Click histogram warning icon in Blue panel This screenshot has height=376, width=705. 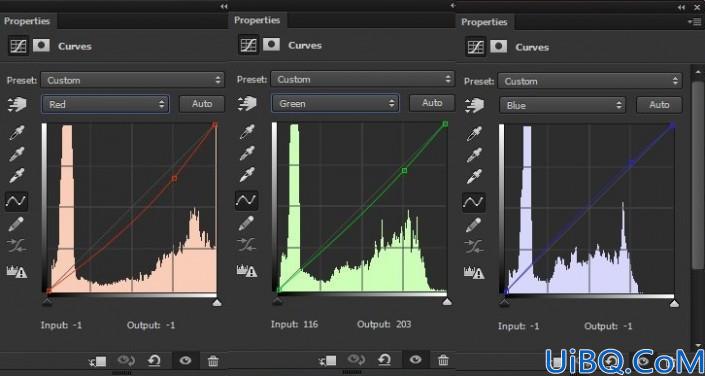(474, 272)
